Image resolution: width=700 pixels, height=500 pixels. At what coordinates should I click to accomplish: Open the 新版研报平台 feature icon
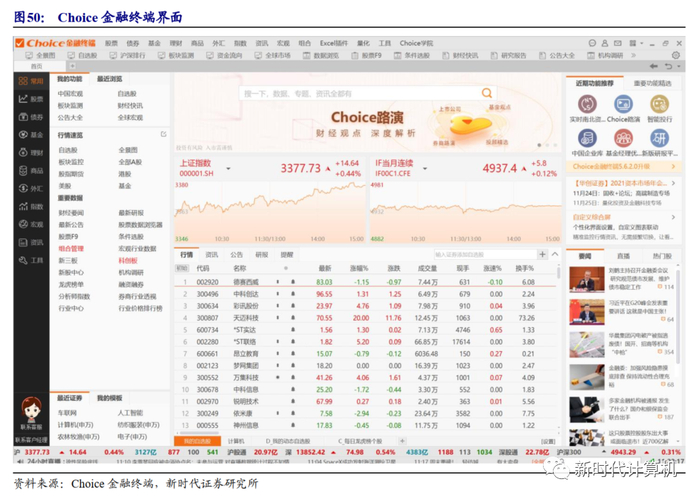tap(659, 138)
